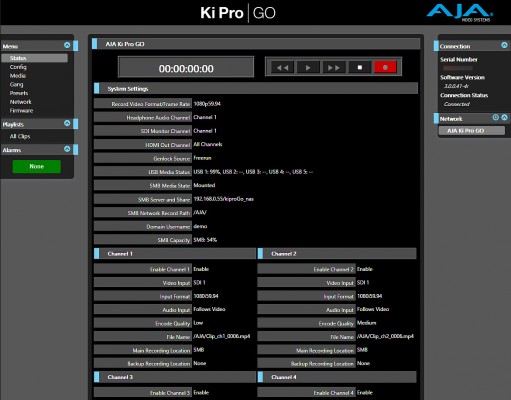
Task: Open the Status menu item
Action: [x=34, y=58]
